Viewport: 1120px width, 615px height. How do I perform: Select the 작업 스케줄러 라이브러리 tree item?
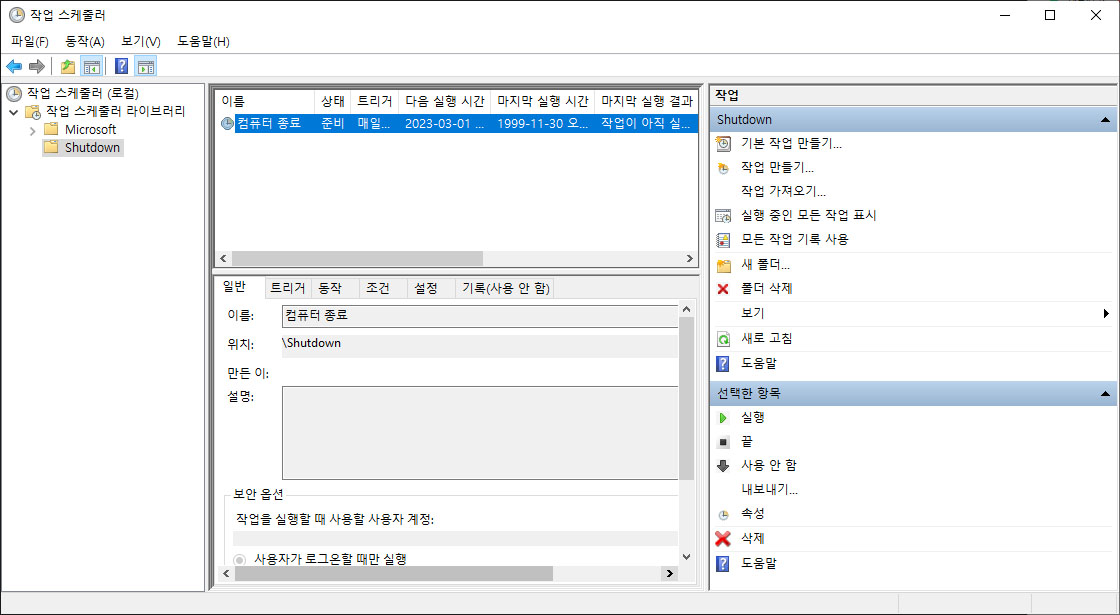[116, 111]
